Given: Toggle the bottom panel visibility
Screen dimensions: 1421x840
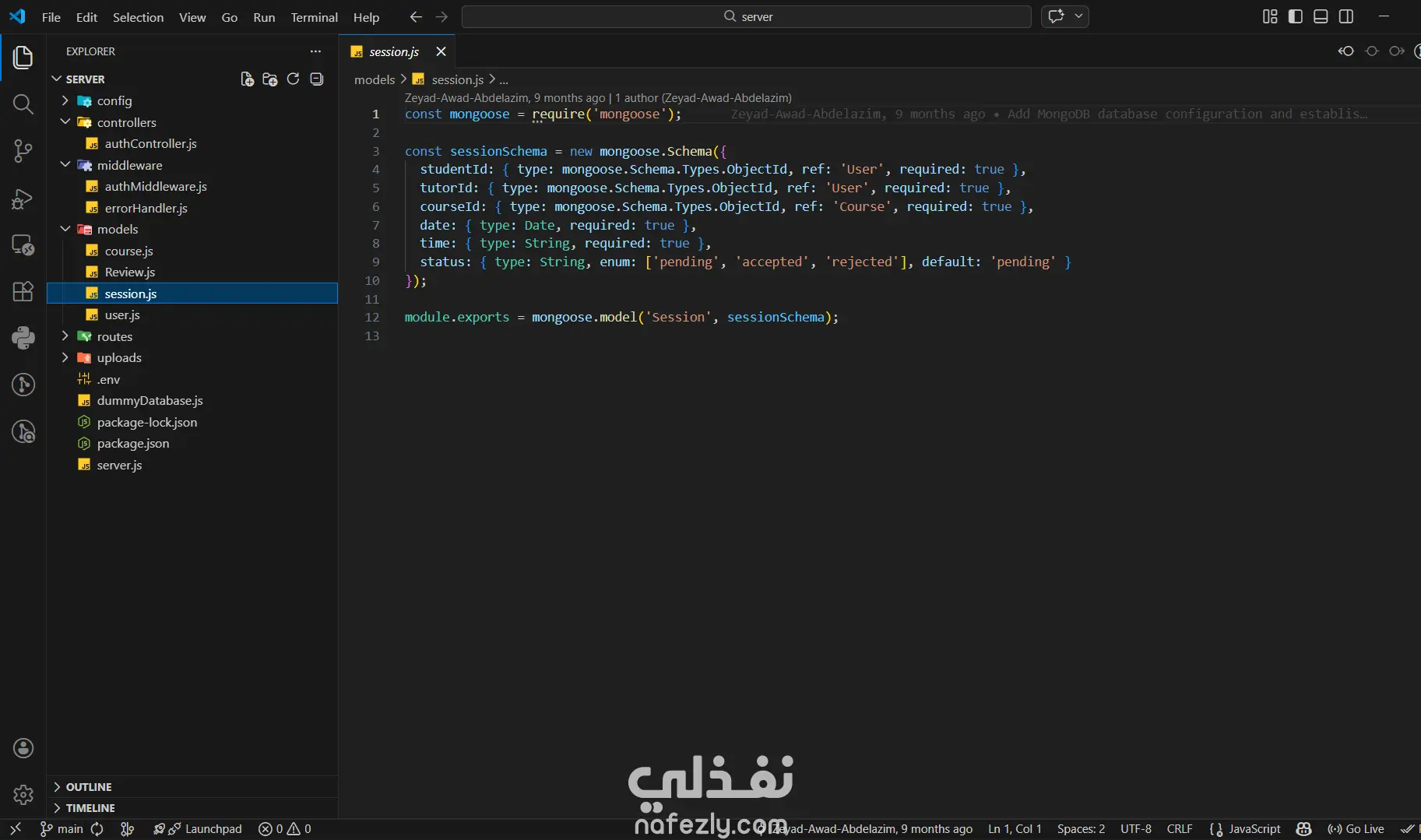Looking at the screenshot, I should (x=1321, y=16).
